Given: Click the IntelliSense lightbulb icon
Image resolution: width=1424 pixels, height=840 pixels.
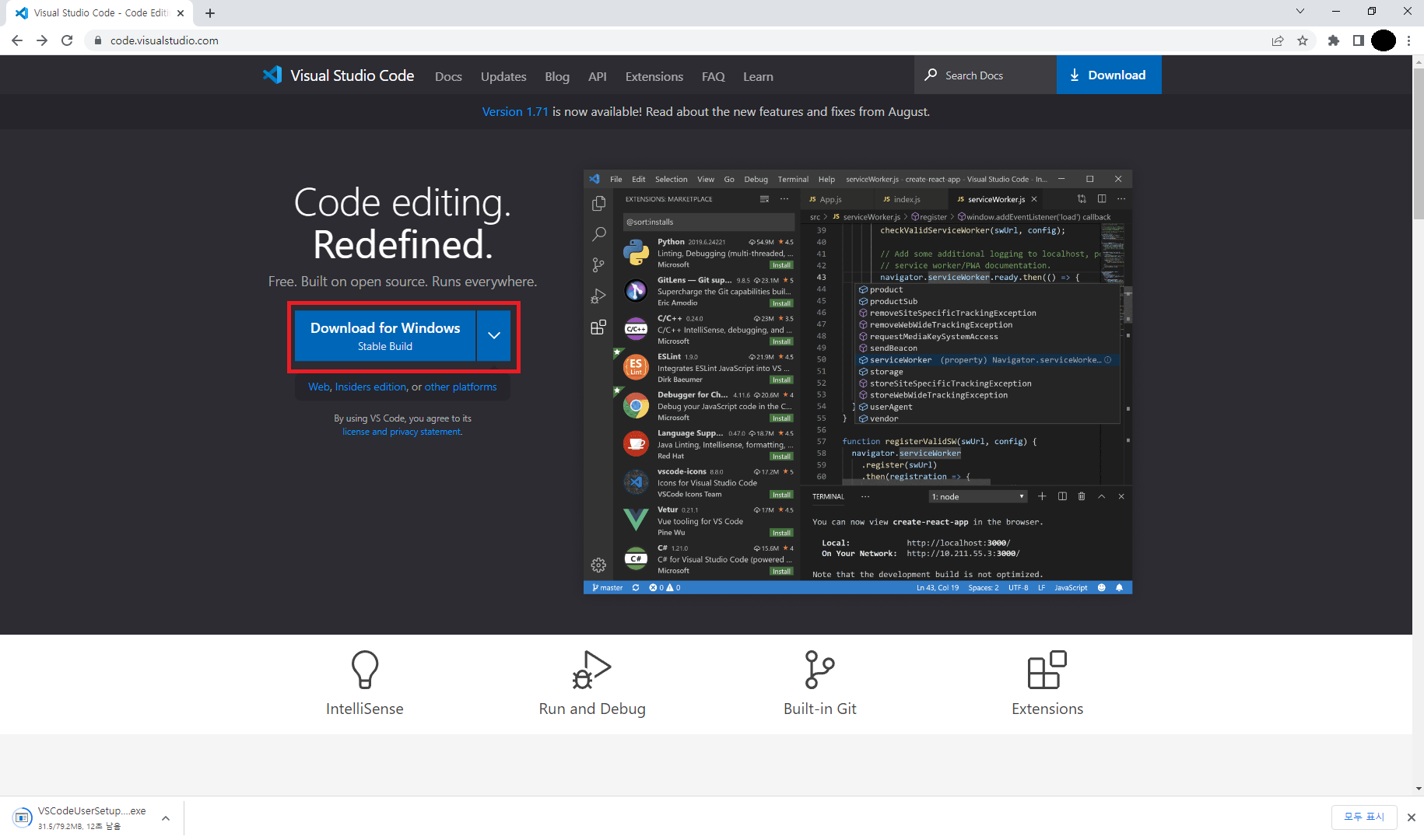Looking at the screenshot, I should tap(365, 670).
